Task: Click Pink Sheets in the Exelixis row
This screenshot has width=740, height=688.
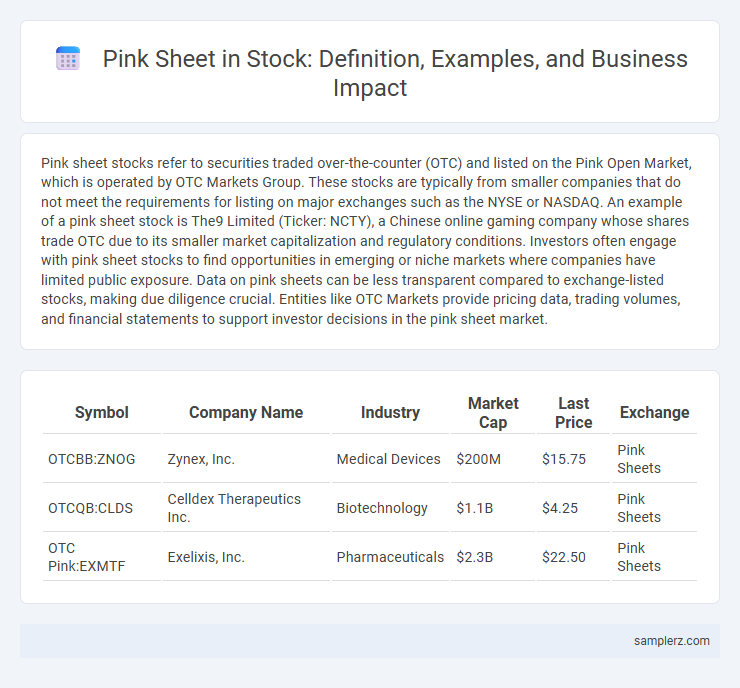Action: (639, 557)
